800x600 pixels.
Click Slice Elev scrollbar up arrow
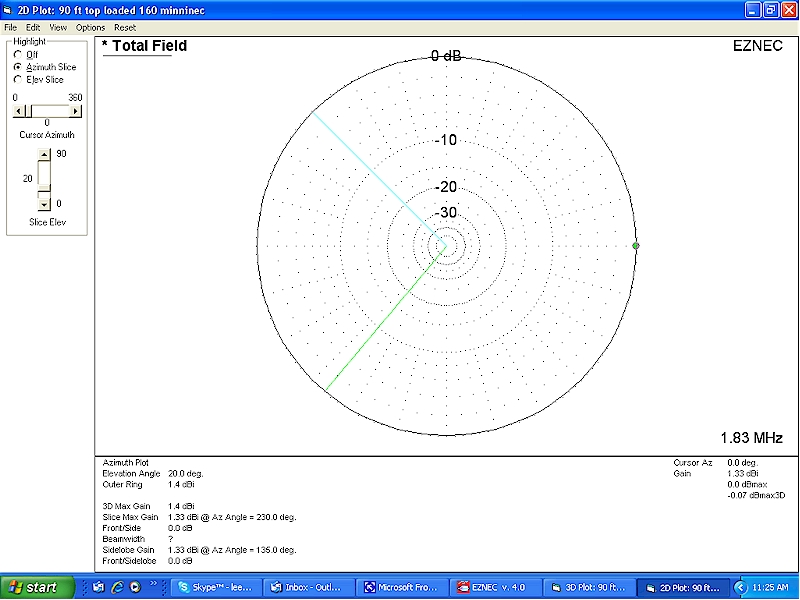click(43, 154)
